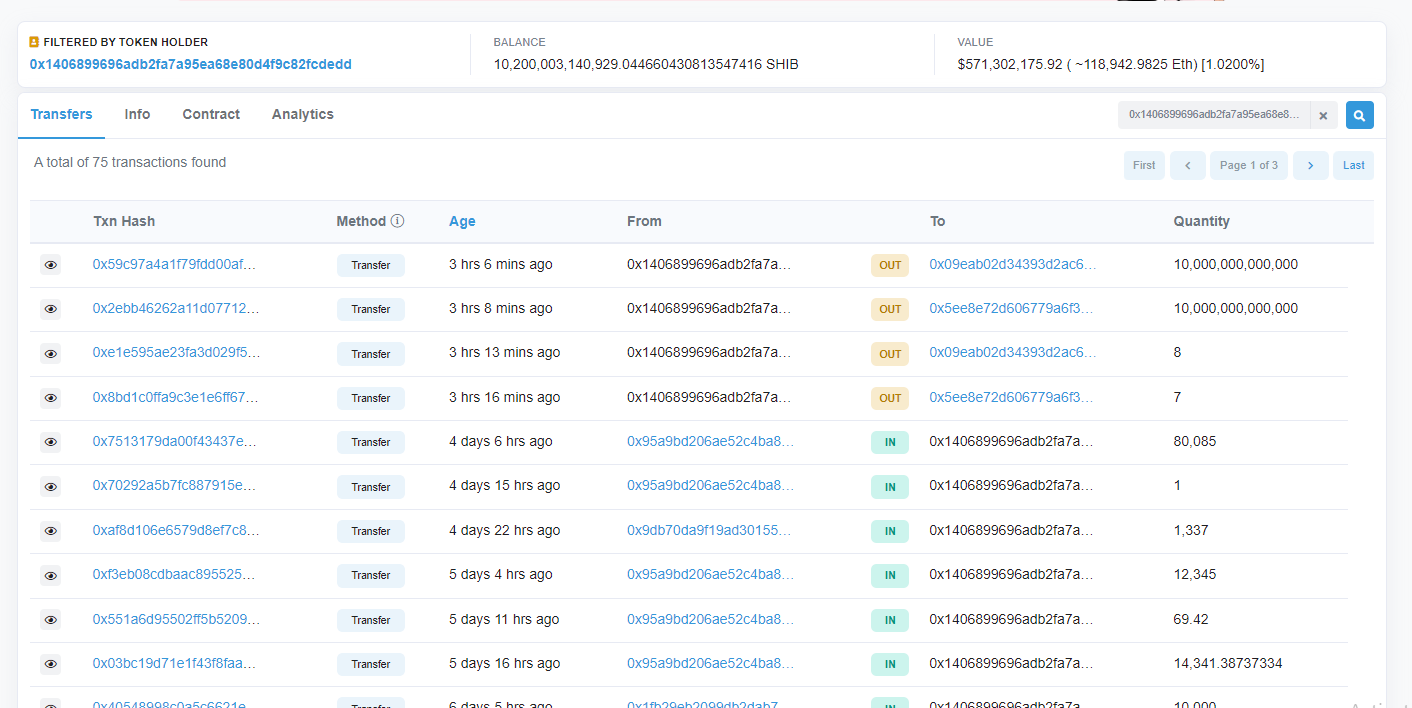Select quantity 80,085 cell
Image resolution: width=1412 pixels, height=708 pixels.
pos(1195,442)
